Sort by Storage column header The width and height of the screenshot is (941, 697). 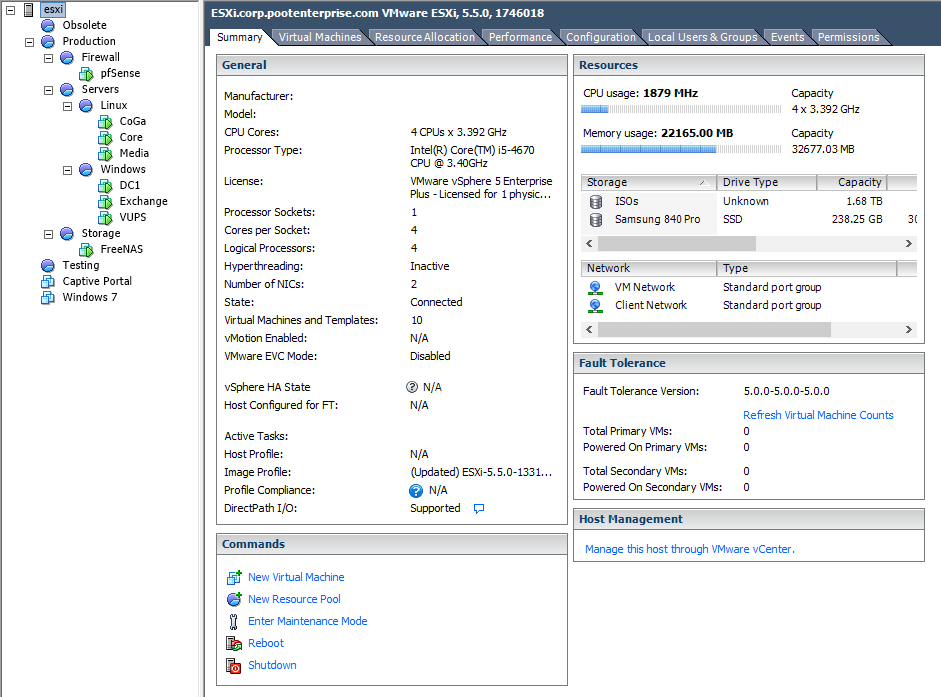[649, 183]
